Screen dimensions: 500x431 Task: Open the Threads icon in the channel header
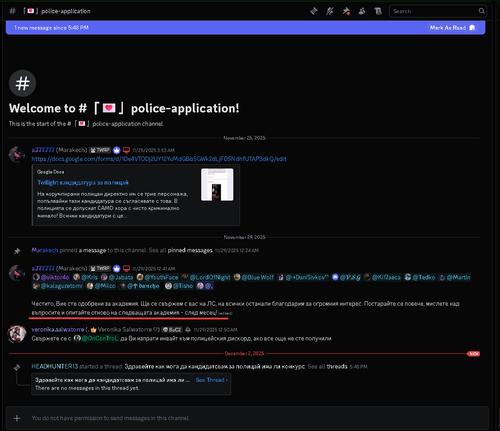pos(314,11)
